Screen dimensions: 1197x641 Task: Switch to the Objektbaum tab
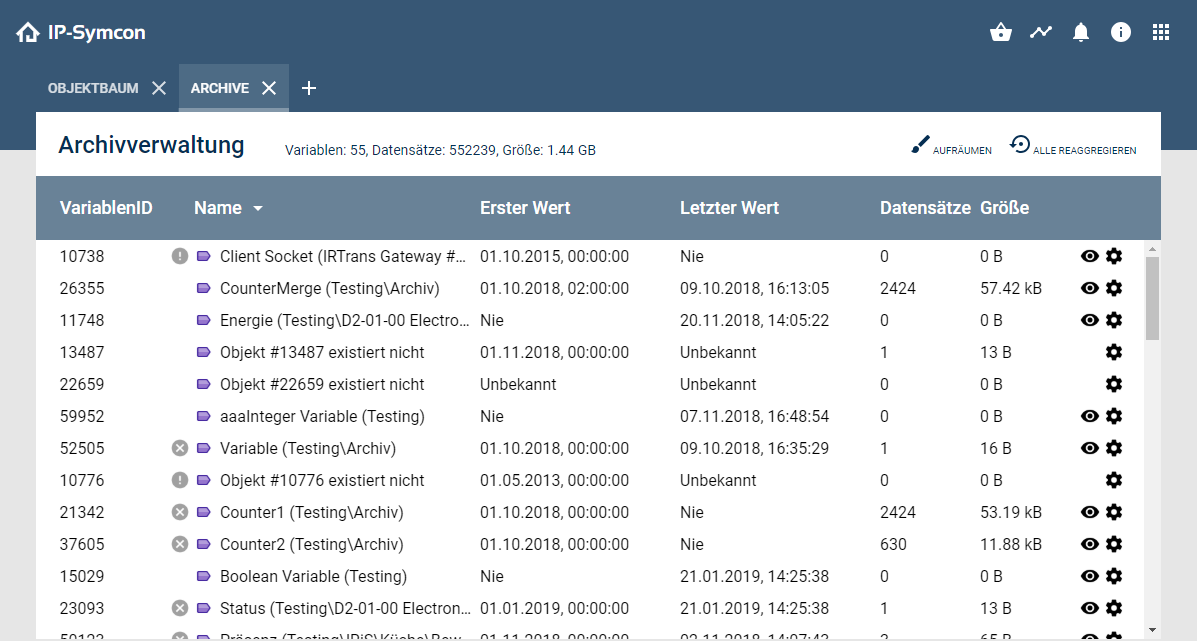(93, 88)
